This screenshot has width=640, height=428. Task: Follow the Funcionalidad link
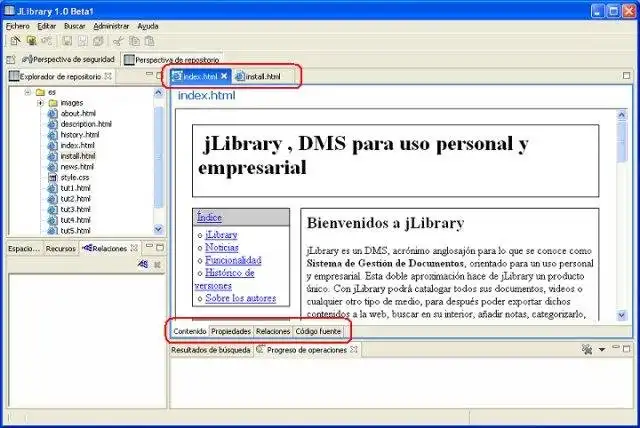tap(233, 260)
